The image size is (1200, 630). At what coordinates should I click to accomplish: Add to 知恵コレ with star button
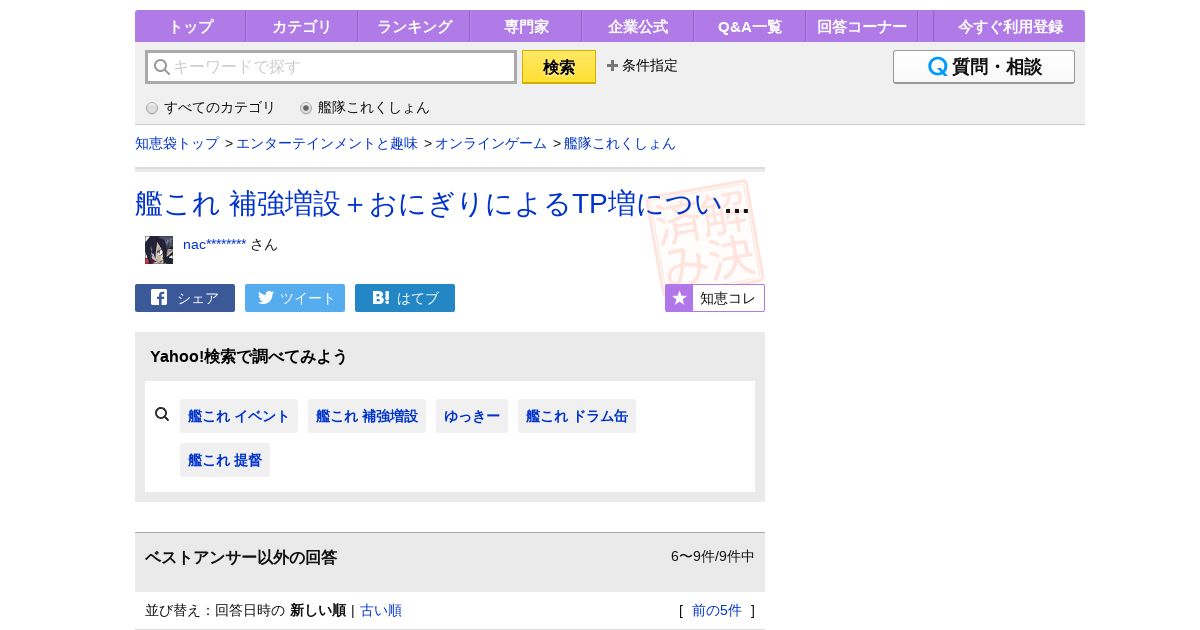pyautogui.click(x=715, y=298)
